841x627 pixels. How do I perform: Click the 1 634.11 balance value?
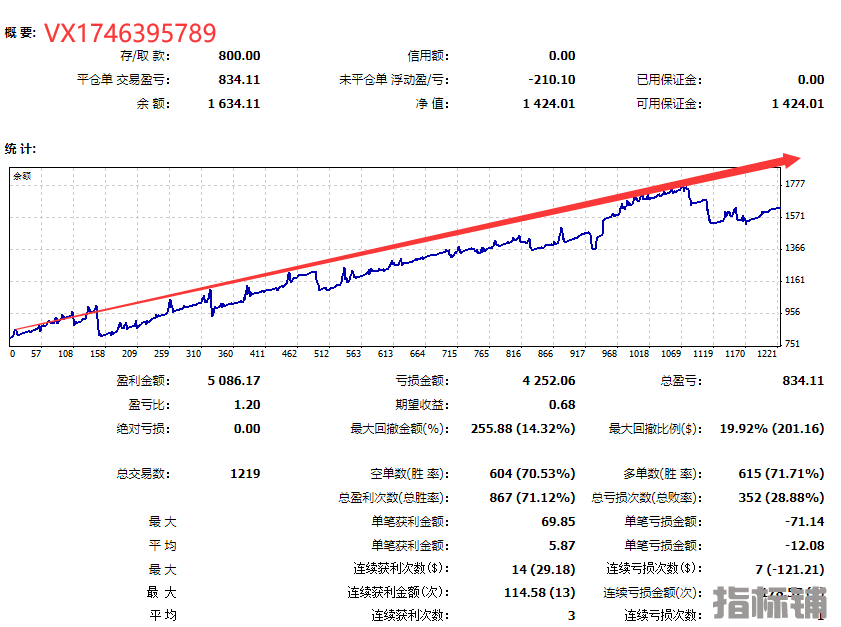pyautogui.click(x=234, y=103)
